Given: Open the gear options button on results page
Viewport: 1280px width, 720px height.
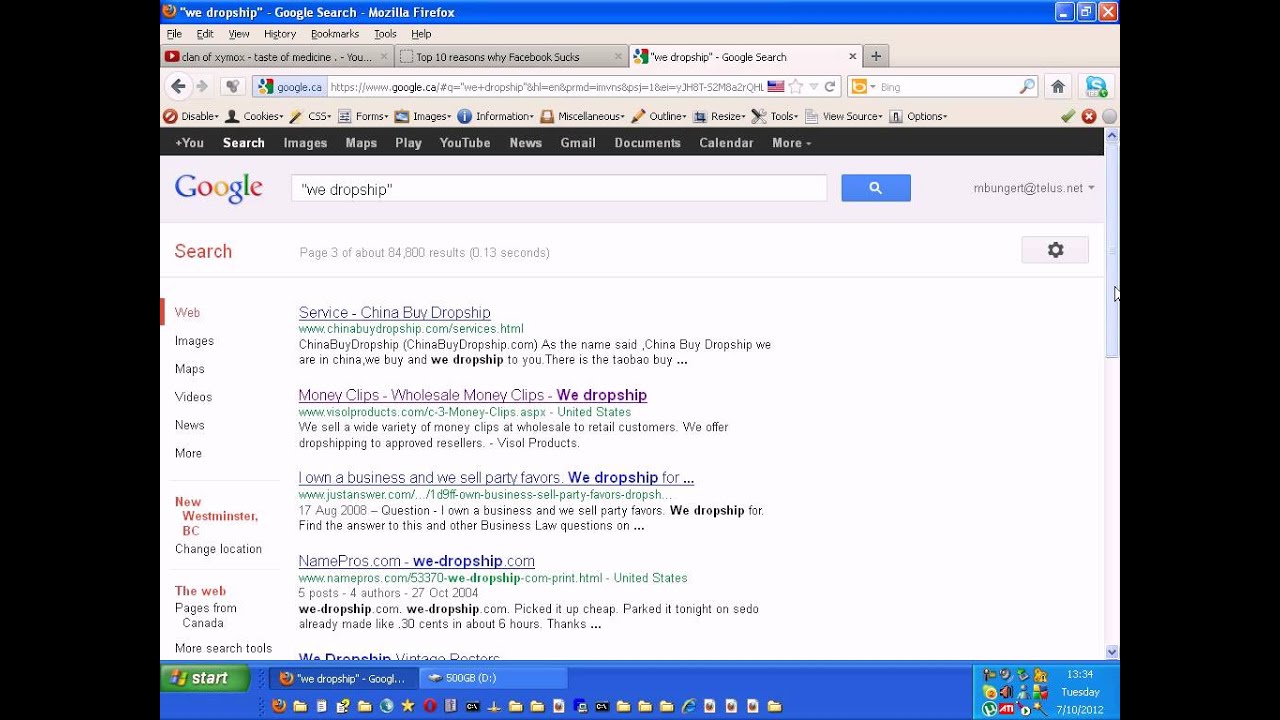Looking at the screenshot, I should 1055,250.
